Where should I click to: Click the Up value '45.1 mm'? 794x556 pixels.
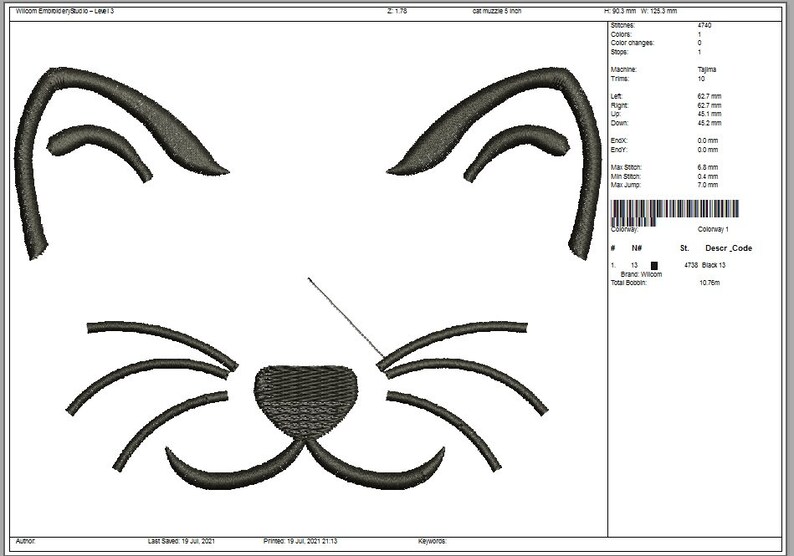coord(709,114)
